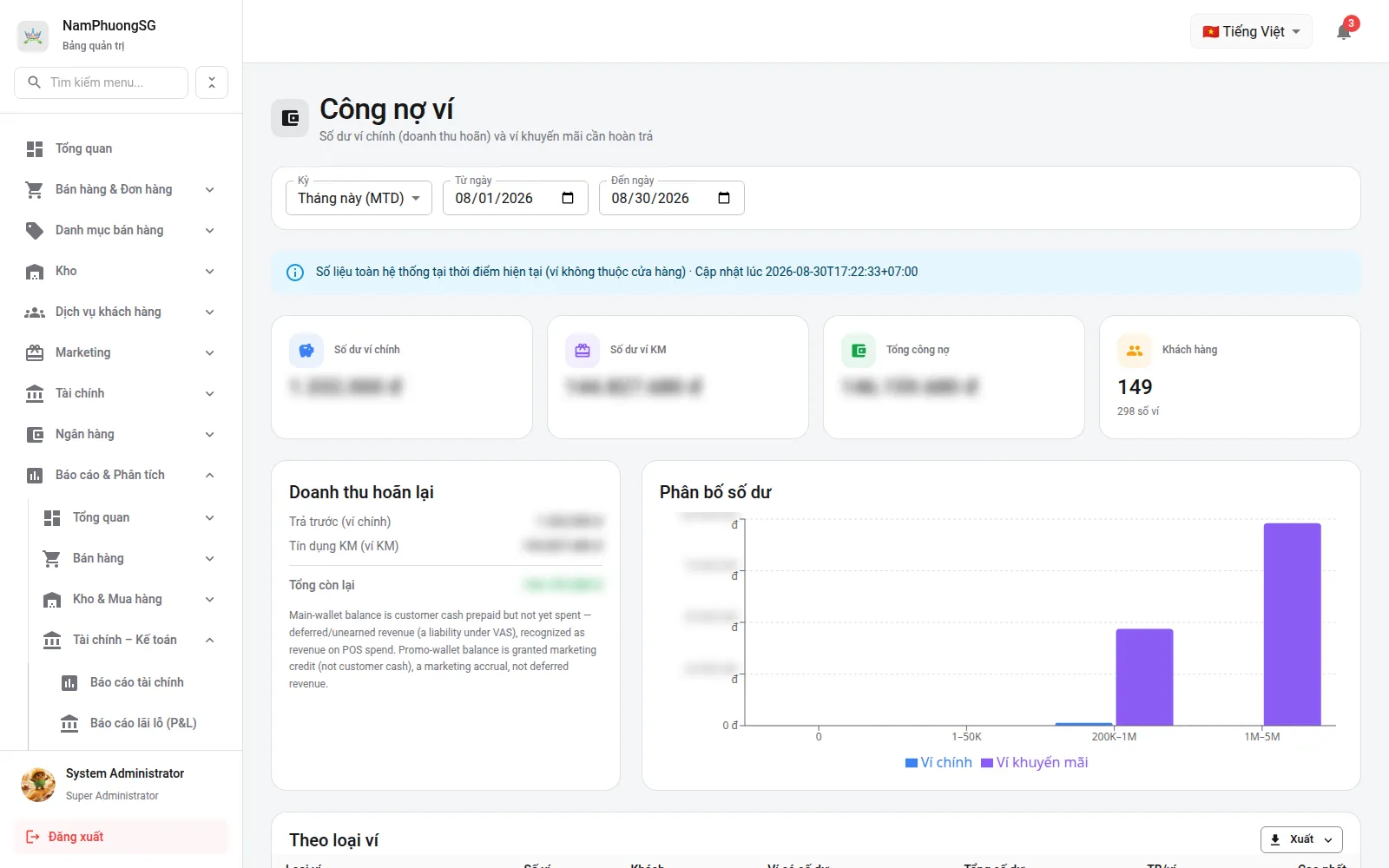Click the info icon in the notice banner
Image resolution: width=1389 pixels, height=868 pixels.
point(295,273)
